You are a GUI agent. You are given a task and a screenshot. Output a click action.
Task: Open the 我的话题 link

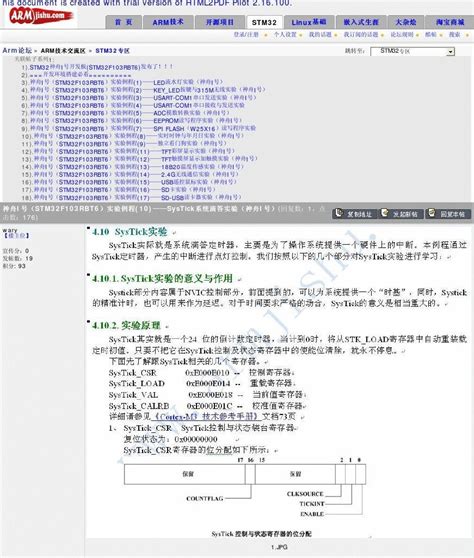(320, 35)
